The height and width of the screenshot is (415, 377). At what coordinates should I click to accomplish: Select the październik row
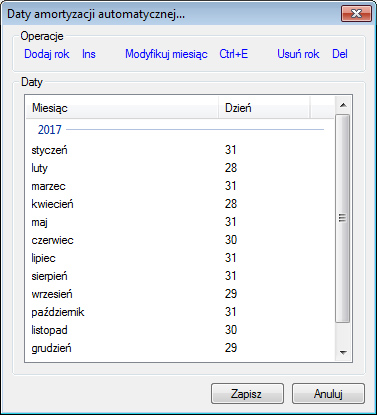[x=180, y=312]
